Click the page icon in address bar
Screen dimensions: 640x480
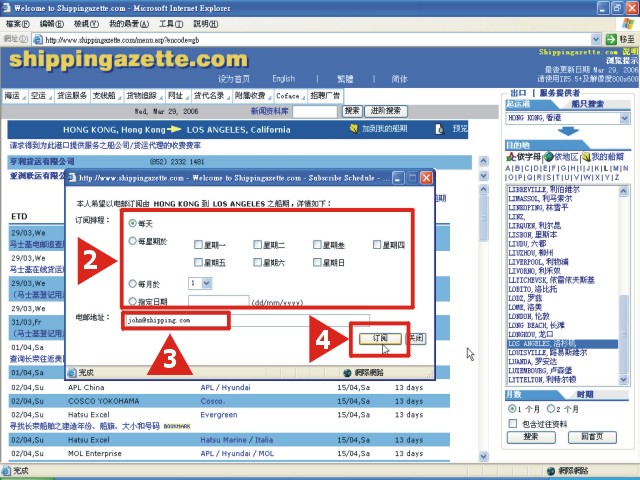tap(38, 40)
